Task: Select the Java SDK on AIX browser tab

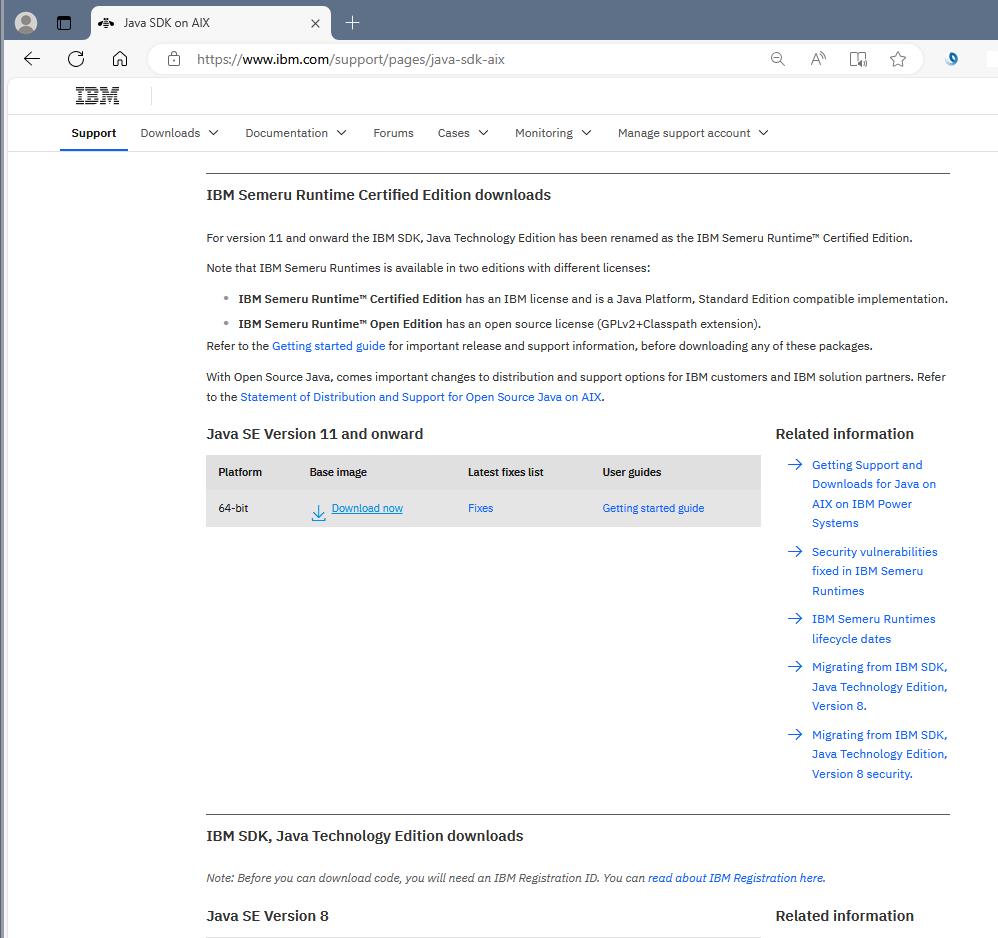Action: coord(210,24)
